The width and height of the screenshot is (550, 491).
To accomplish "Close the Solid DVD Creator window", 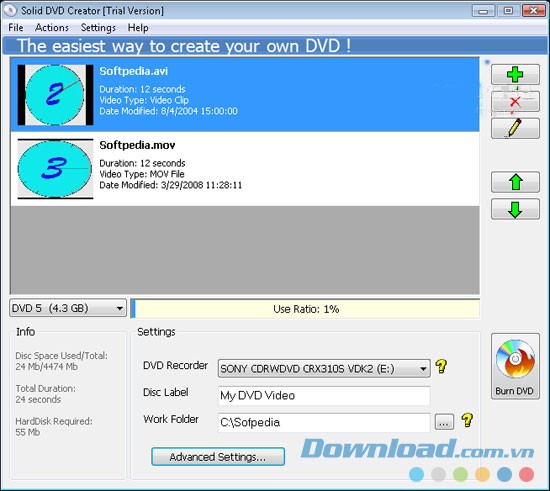I will pos(534,11).
